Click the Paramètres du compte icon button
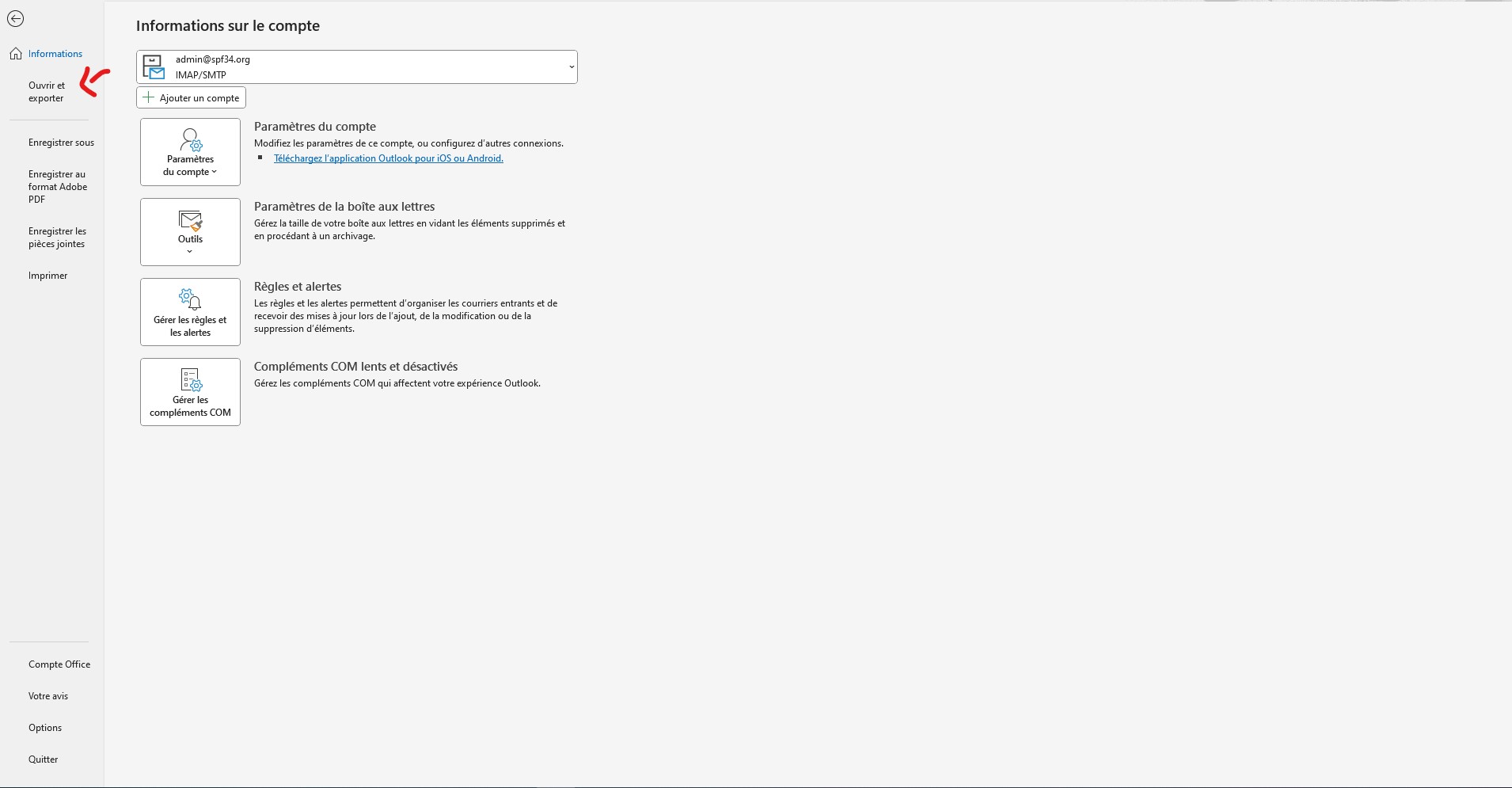This screenshot has width=1512, height=788. point(190,141)
